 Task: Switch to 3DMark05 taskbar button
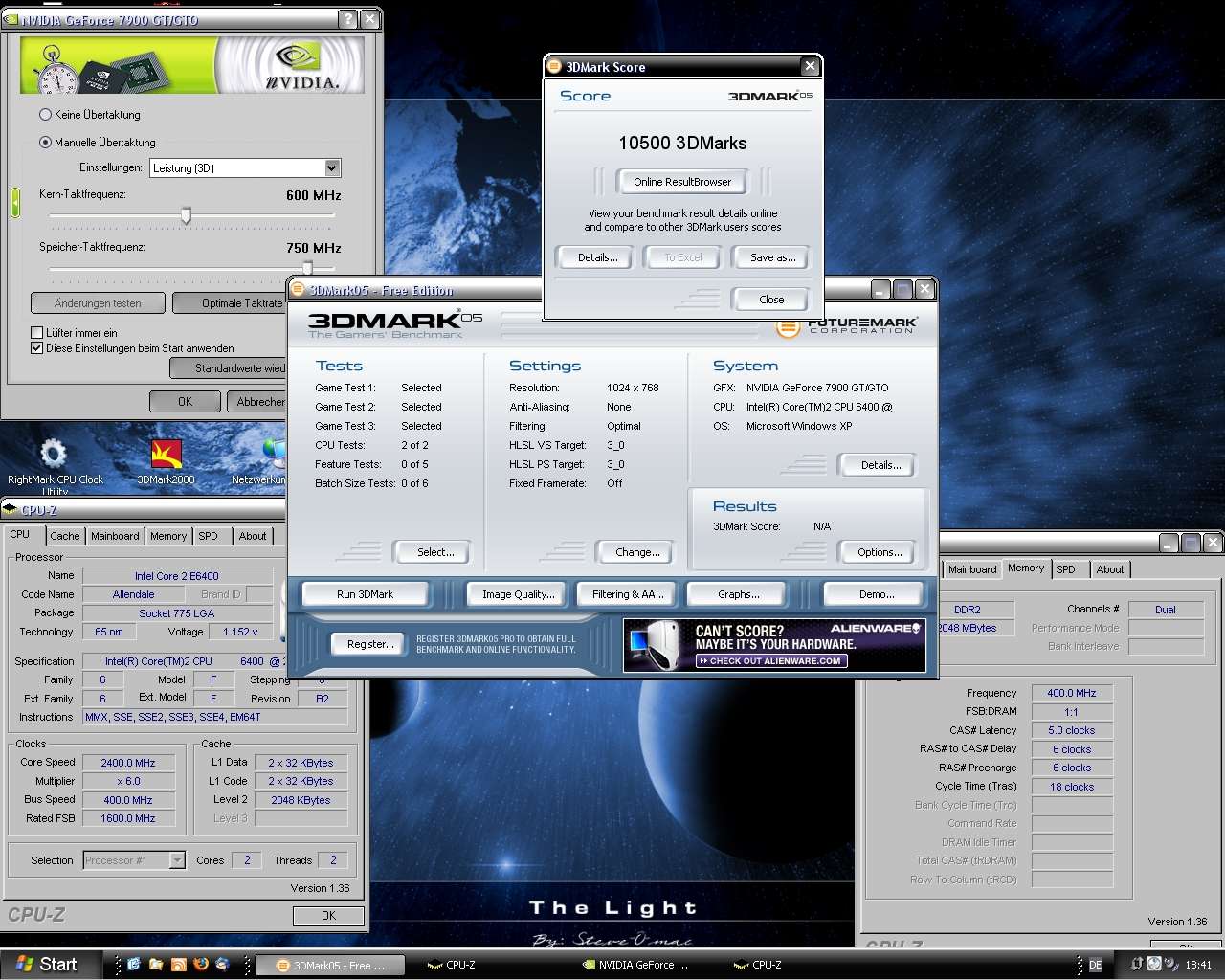click(331, 965)
